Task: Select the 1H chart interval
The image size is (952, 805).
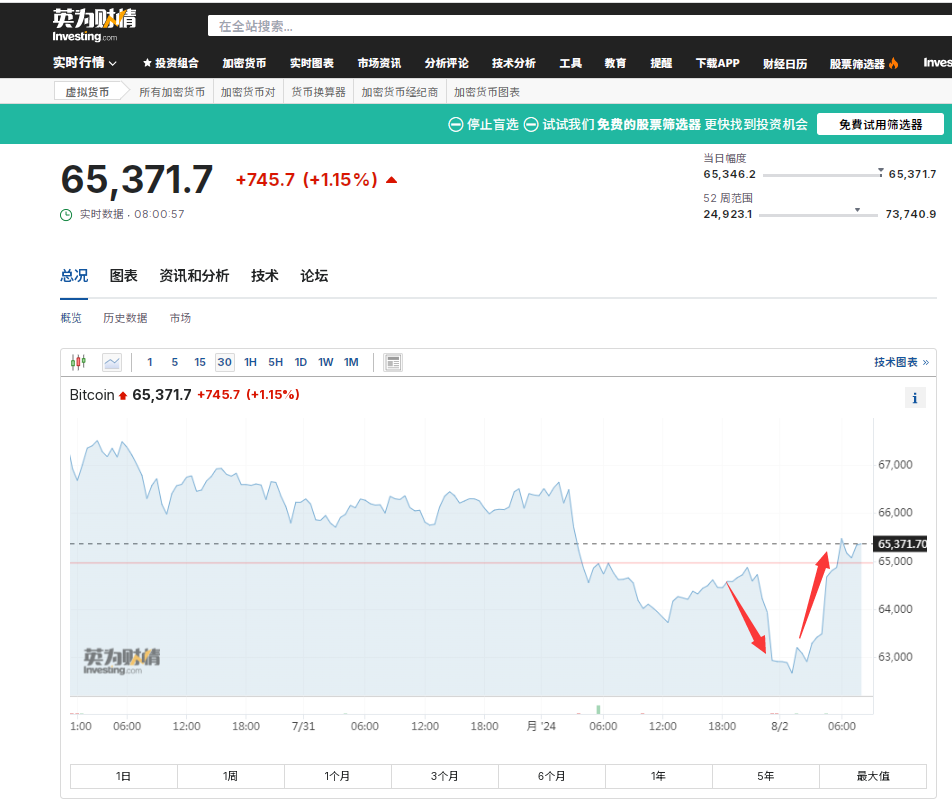Action: point(250,362)
